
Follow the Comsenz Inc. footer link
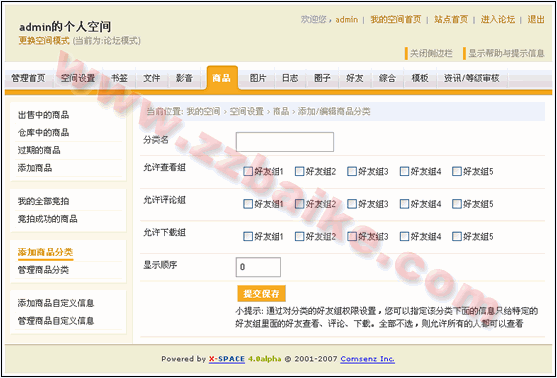tap(367, 359)
